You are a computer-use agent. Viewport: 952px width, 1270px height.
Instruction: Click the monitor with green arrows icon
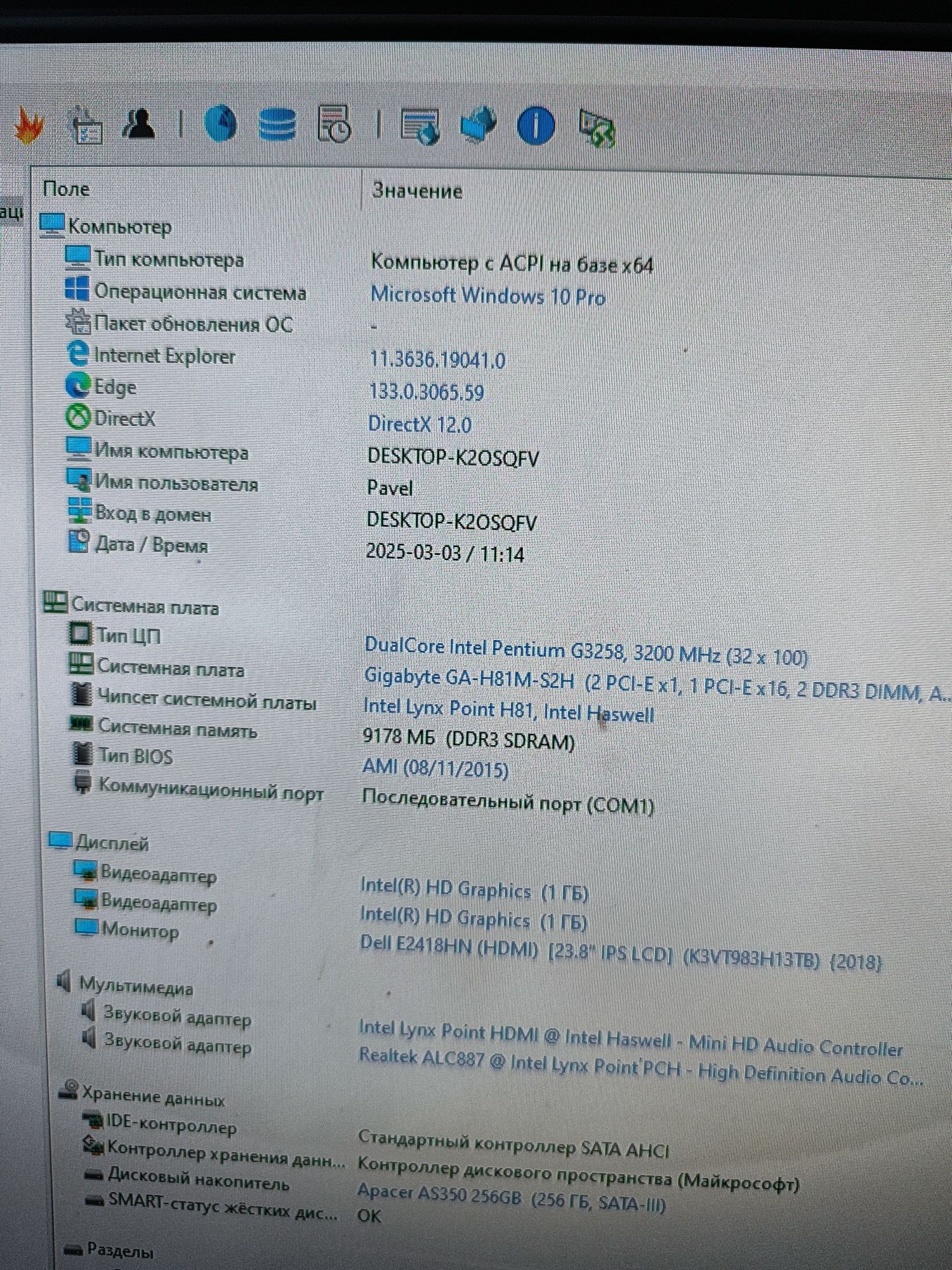point(597,129)
